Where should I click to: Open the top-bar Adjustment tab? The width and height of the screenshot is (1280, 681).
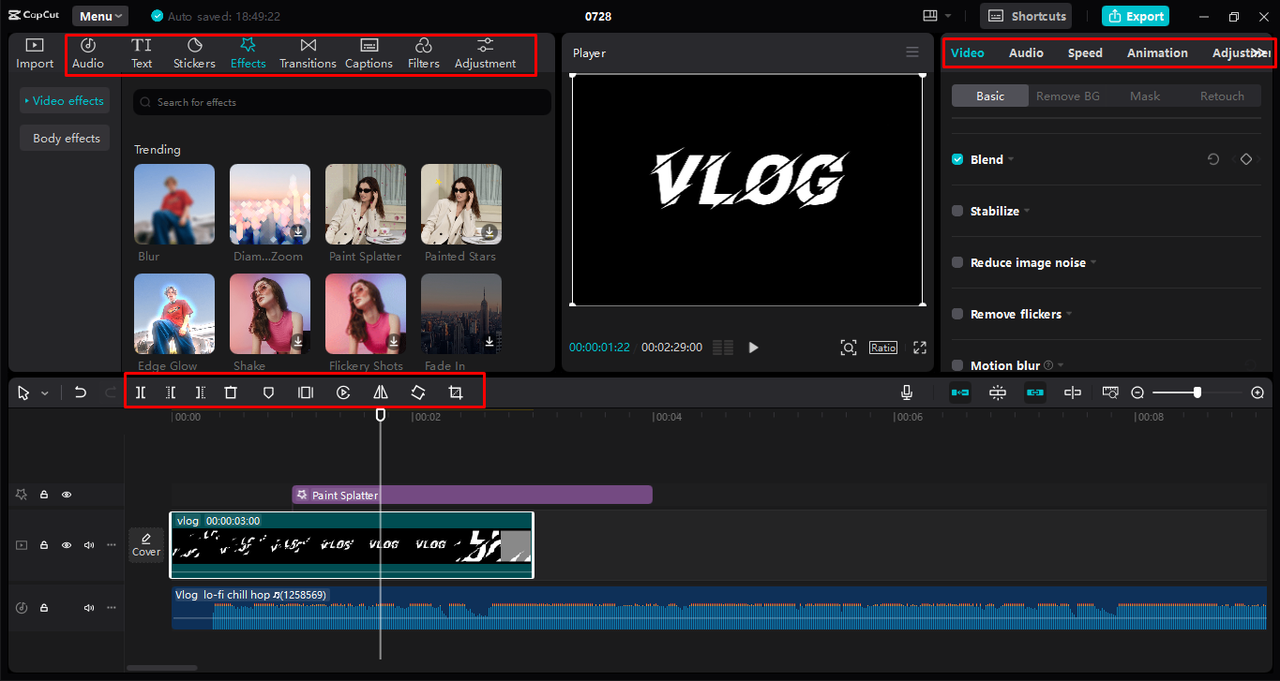coord(485,53)
